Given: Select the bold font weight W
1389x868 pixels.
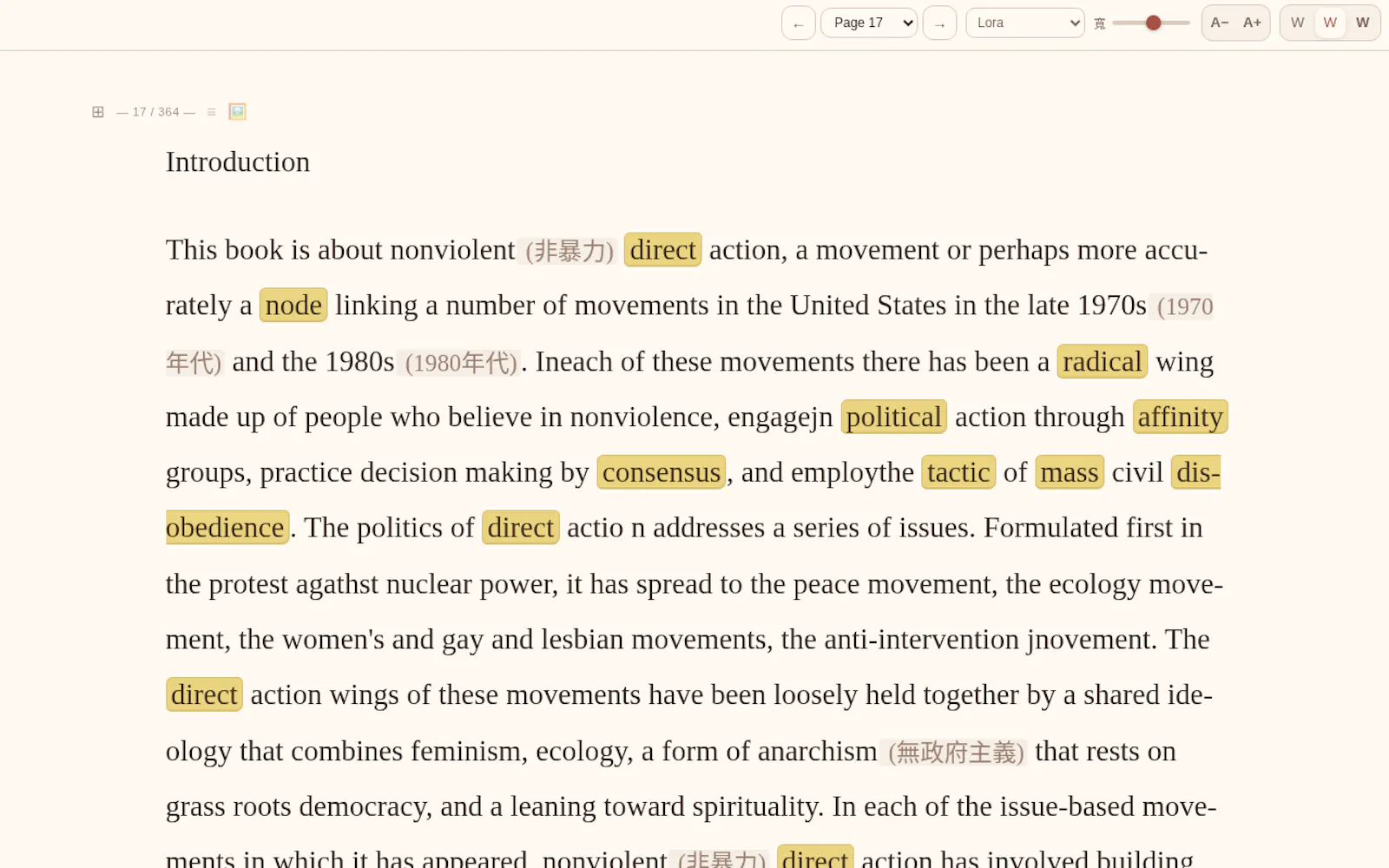Looking at the screenshot, I should pyautogui.click(x=1362, y=23).
